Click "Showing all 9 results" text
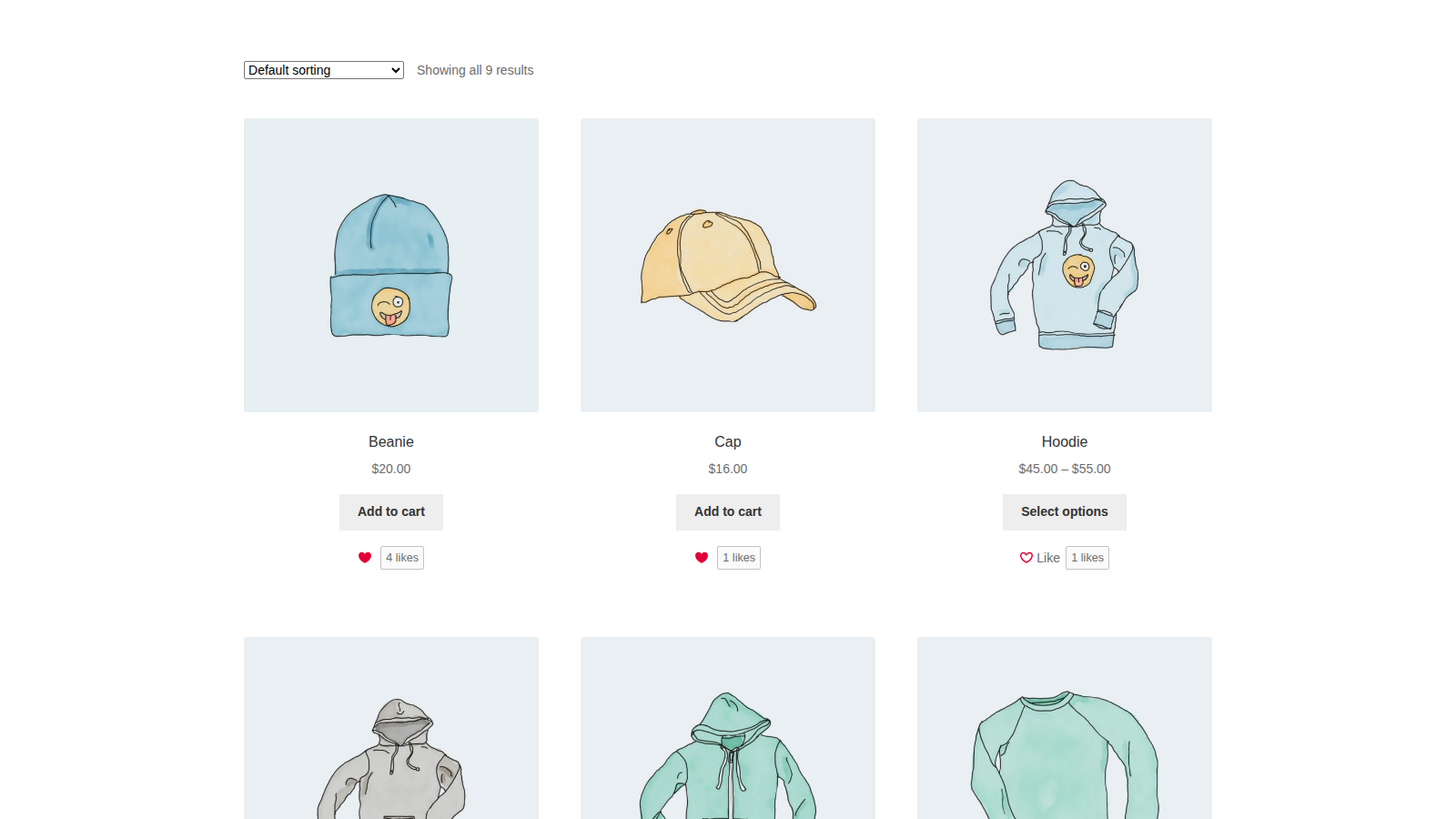1456x819 pixels. coord(475,70)
